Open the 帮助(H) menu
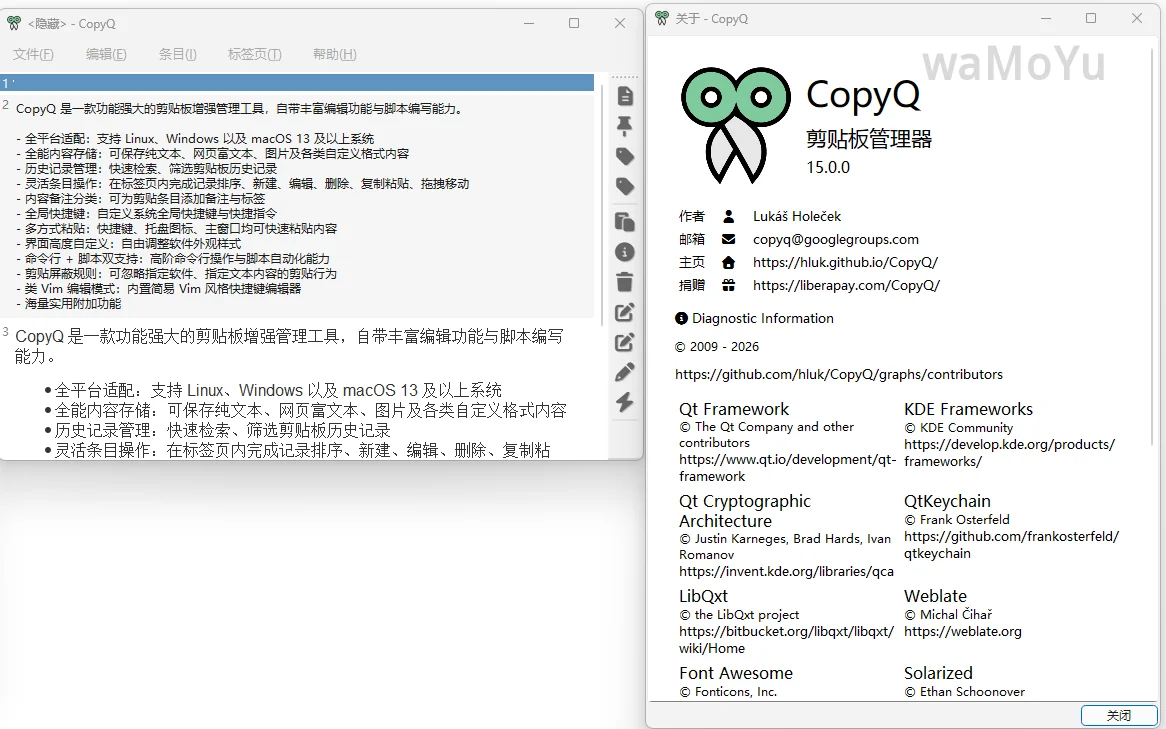Screen dimensions: 1166x729 pos(335,54)
